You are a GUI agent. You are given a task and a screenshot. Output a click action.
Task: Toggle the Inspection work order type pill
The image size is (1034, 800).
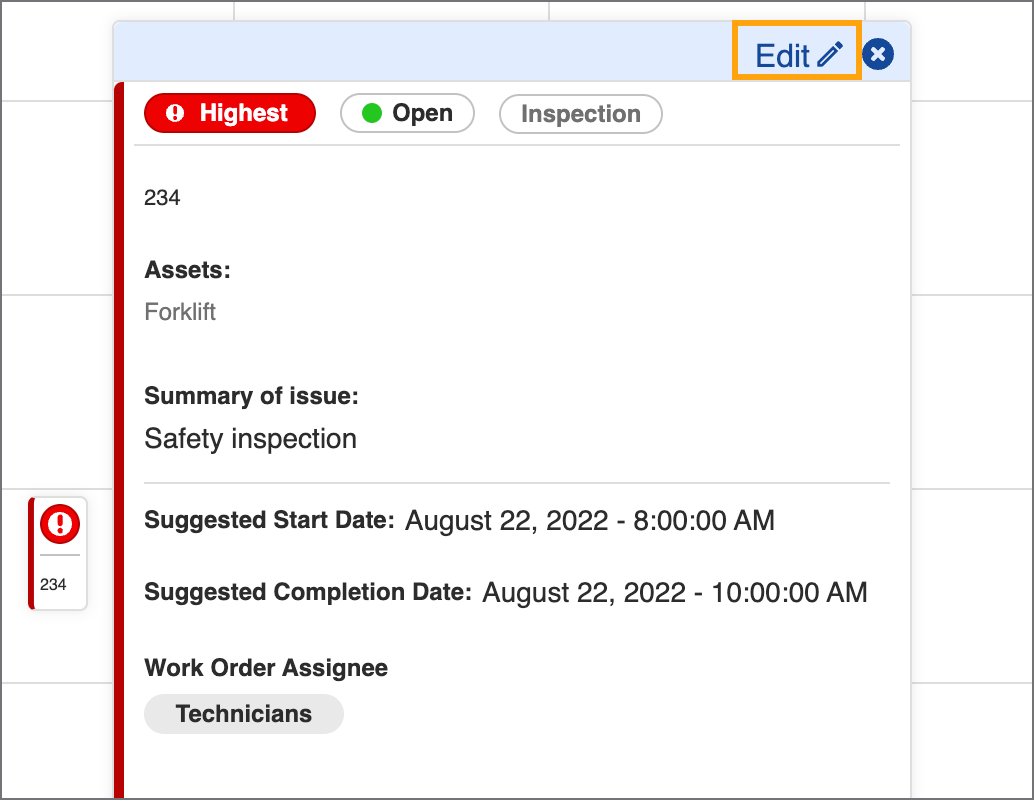(580, 114)
